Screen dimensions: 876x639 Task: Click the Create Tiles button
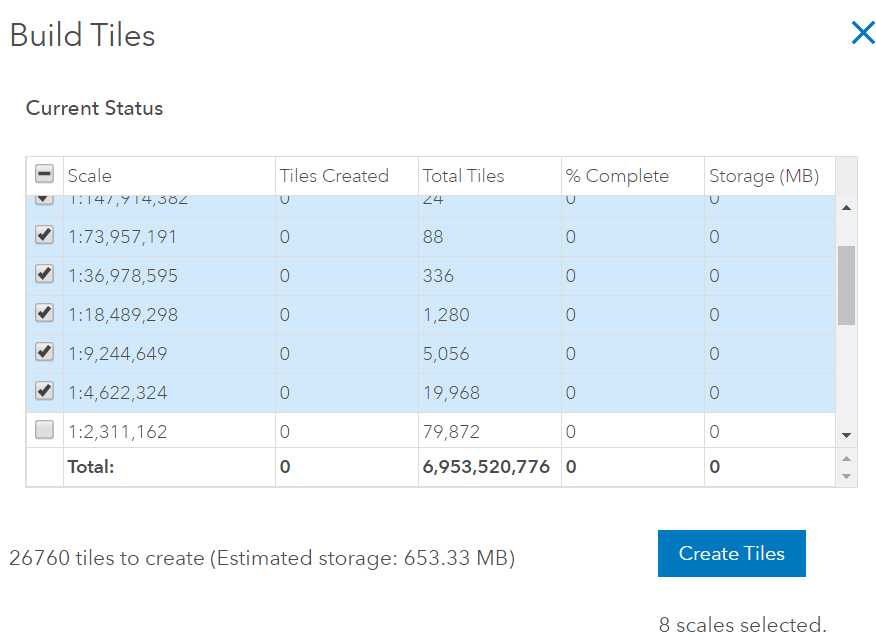tap(731, 553)
